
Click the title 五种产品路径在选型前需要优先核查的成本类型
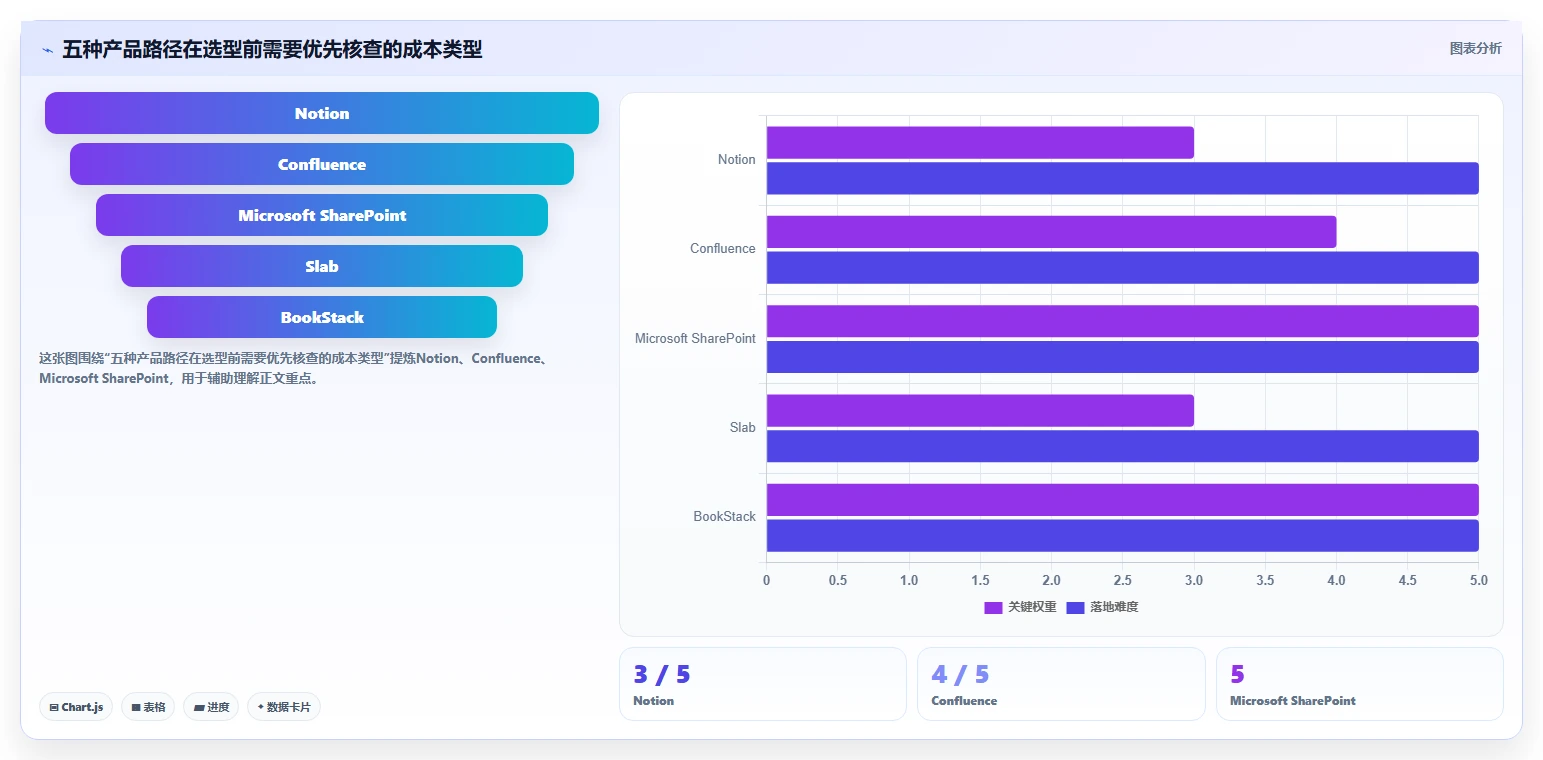pos(272,49)
